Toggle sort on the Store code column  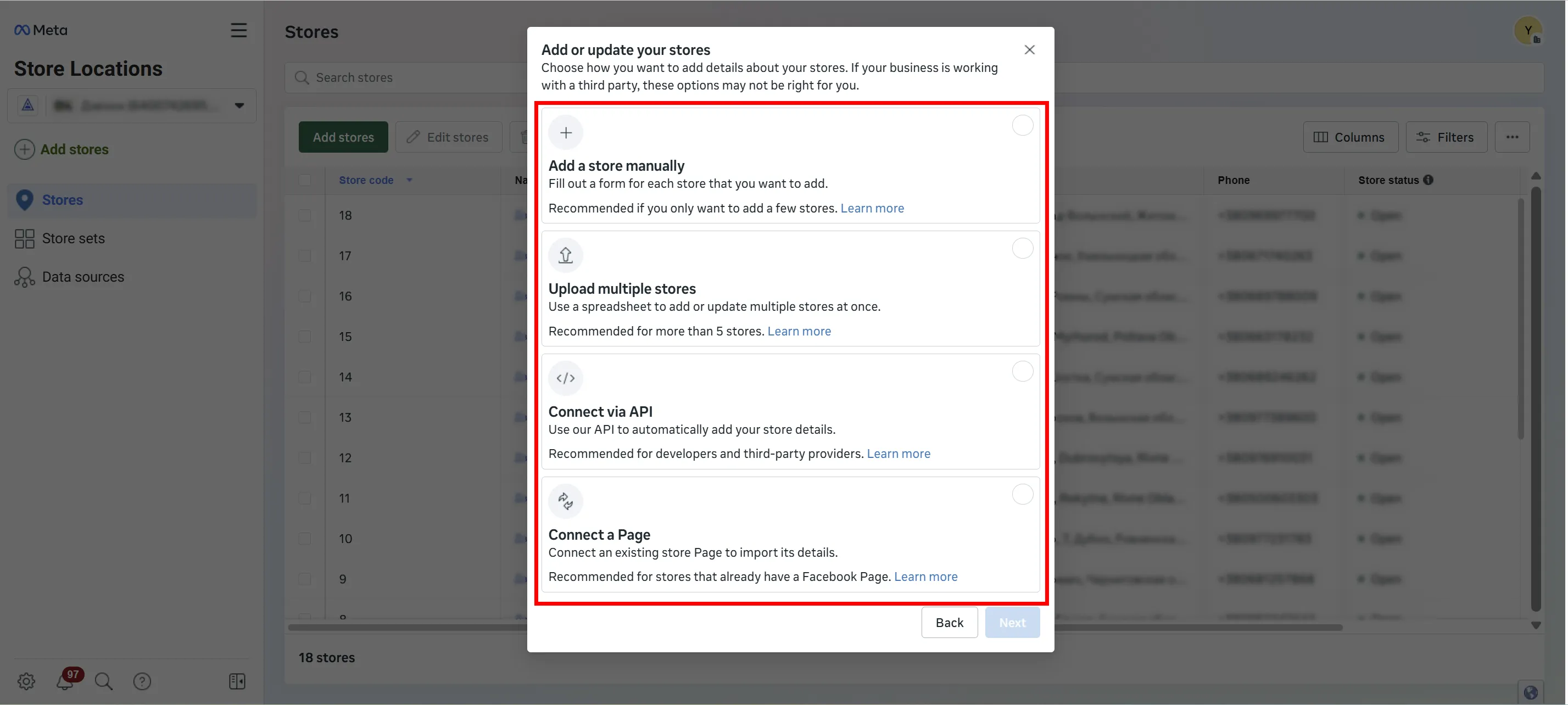(409, 180)
